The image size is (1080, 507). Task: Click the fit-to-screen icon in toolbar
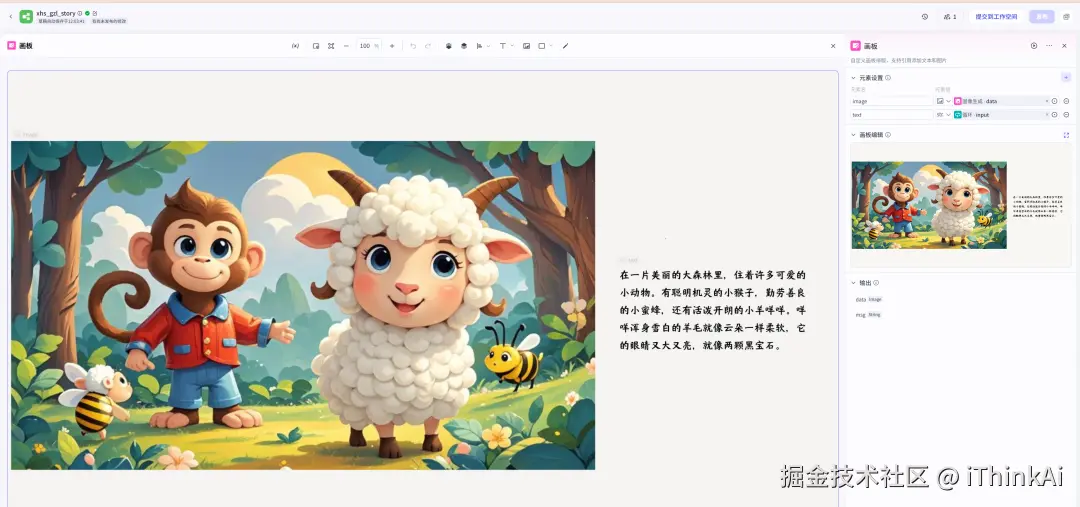(331, 46)
